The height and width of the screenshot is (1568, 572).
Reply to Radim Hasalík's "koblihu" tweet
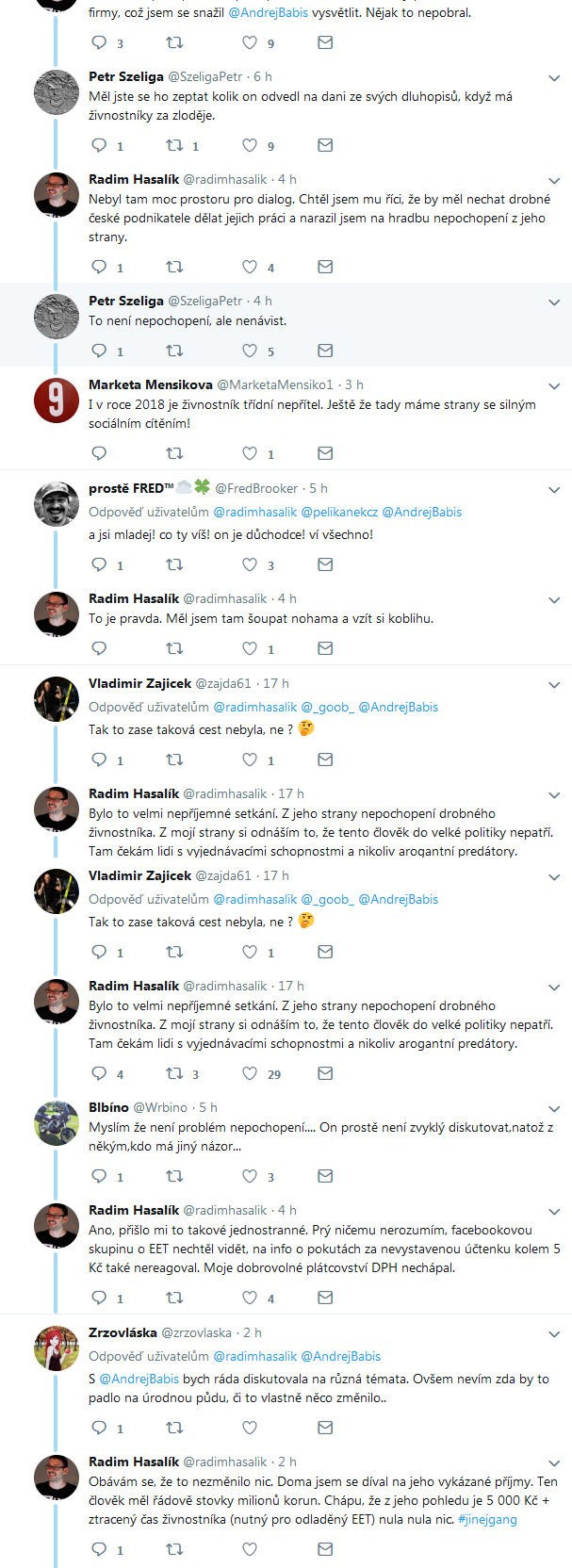(99, 648)
